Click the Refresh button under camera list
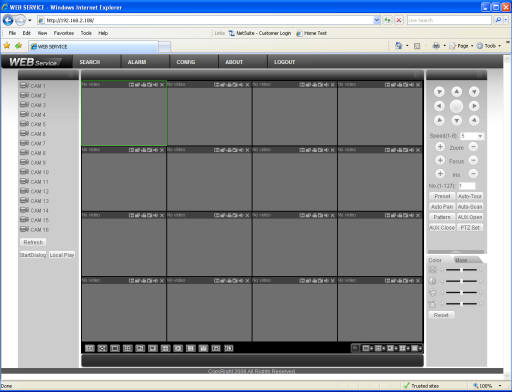This screenshot has width=512, height=392. tap(33, 242)
